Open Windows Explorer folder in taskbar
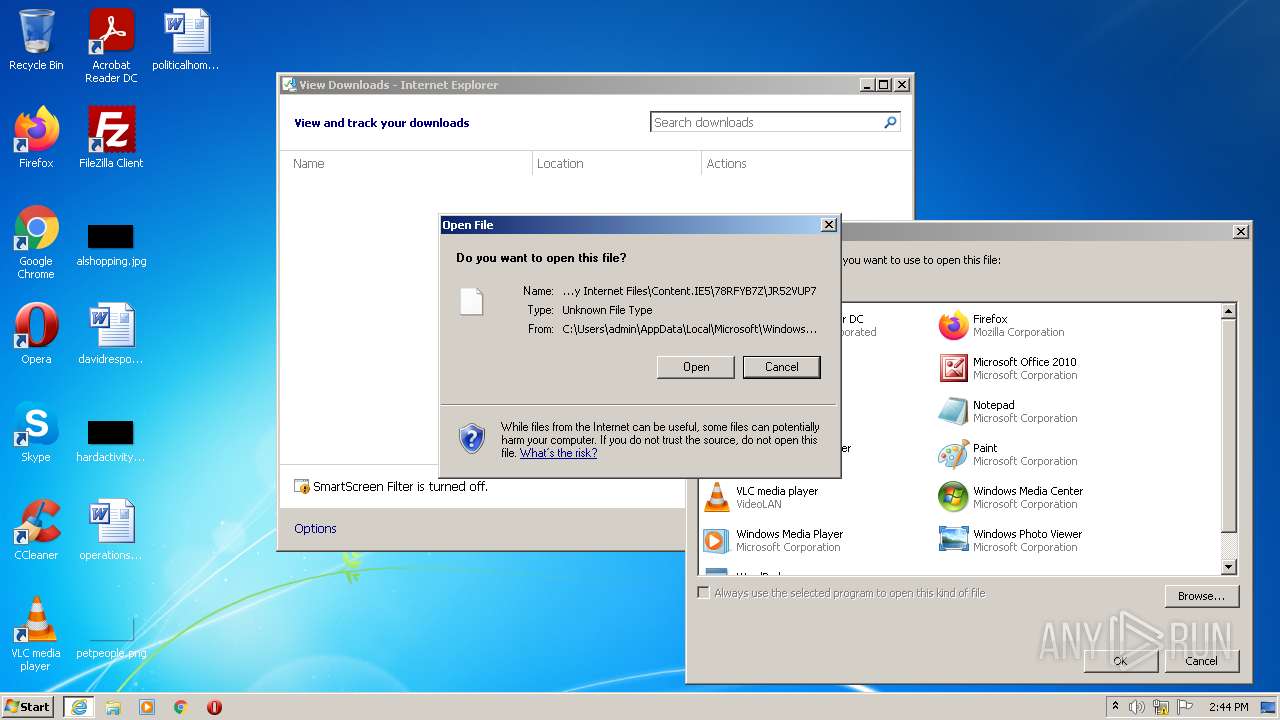This screenshot has height=720, width=1280. point(113,707)
